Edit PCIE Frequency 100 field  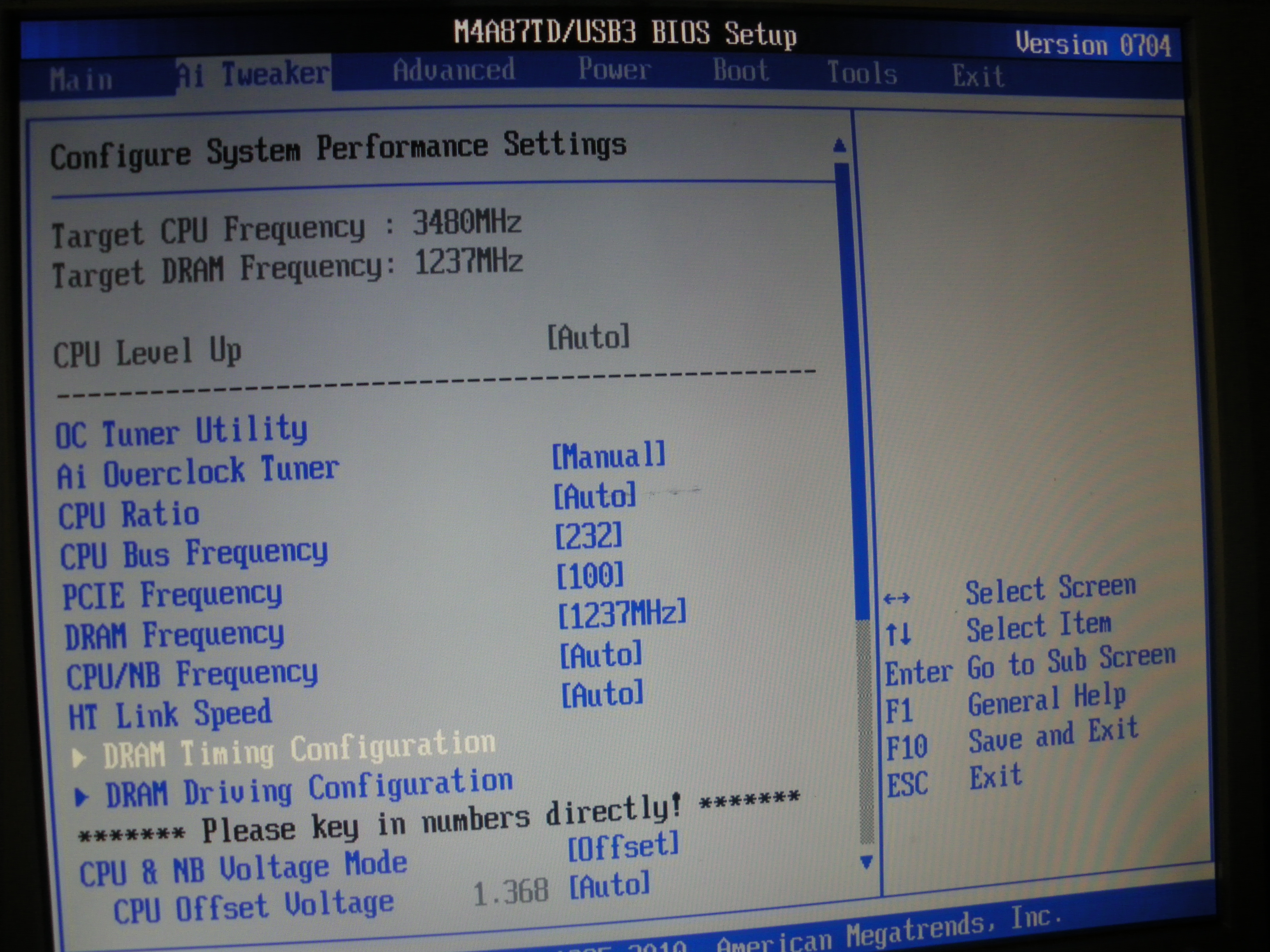click(x=590, y=575)
